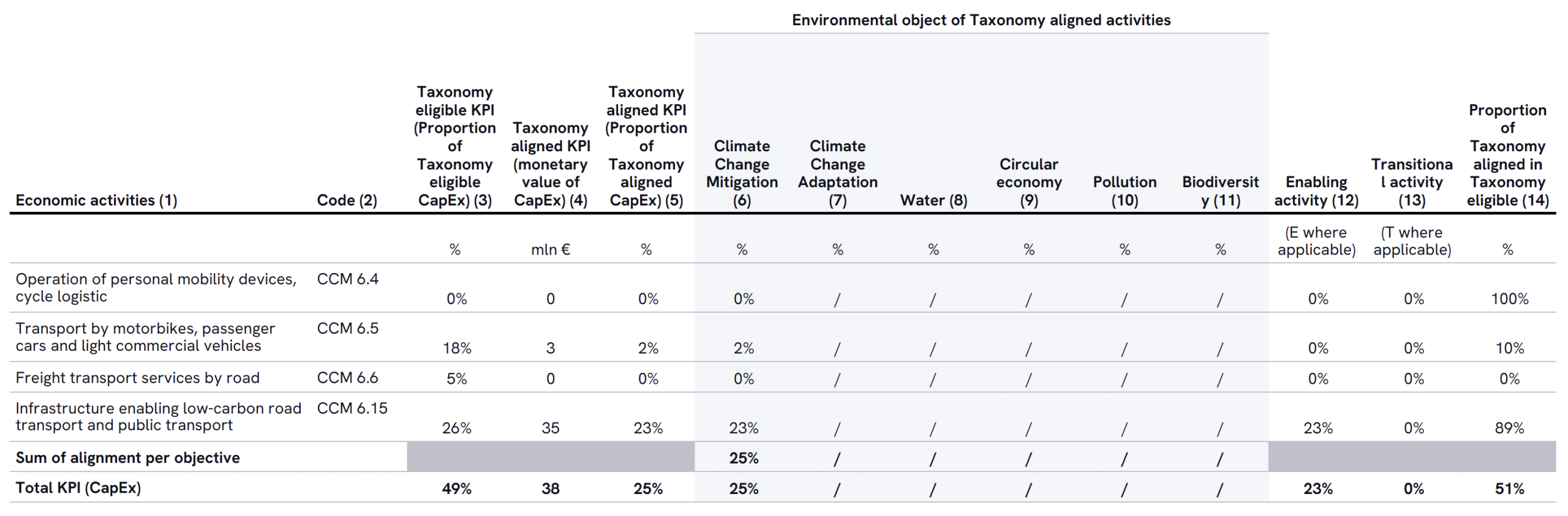Screen dimensions: 1568x516
Task: Select the 'CCM 6.4' code cell
Action: [348, 279]
